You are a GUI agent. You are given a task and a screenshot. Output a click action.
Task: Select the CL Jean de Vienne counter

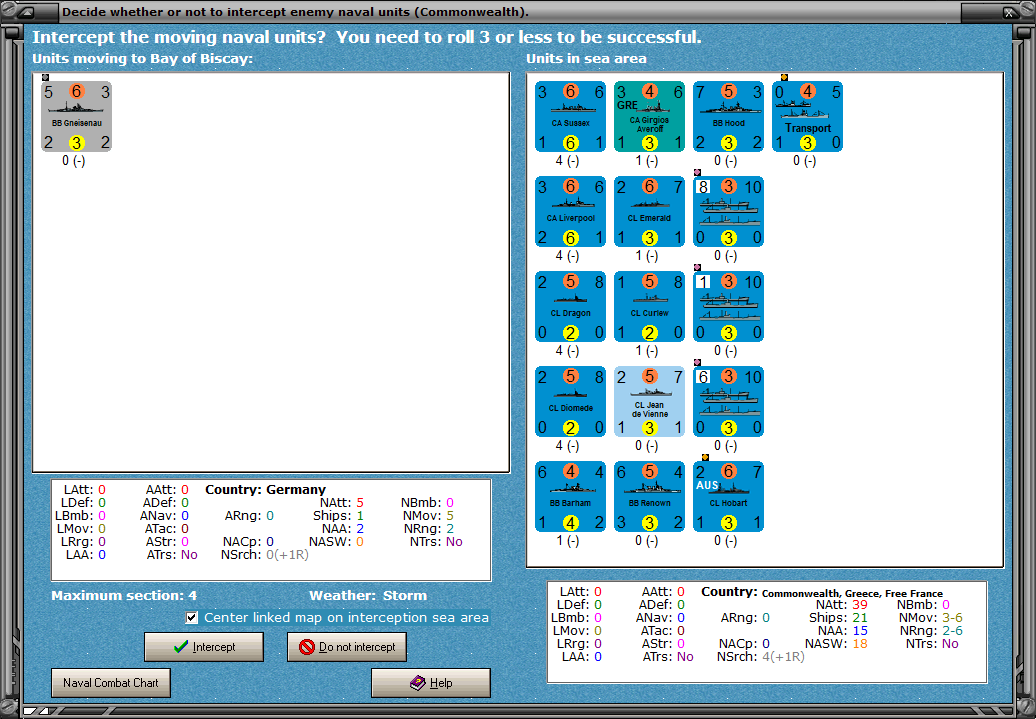[649, 402]
